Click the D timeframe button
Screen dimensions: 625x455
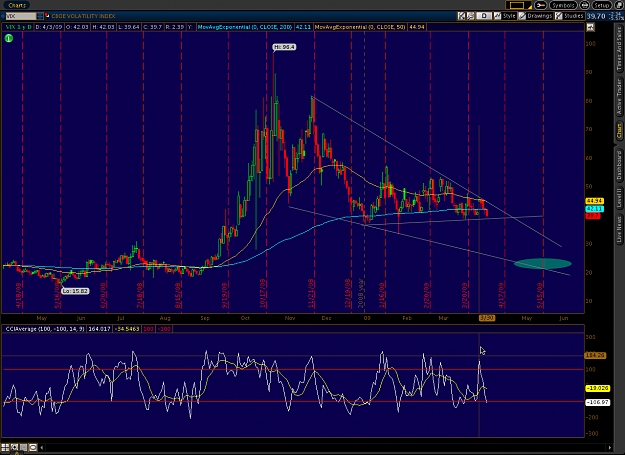pos(484,16)
